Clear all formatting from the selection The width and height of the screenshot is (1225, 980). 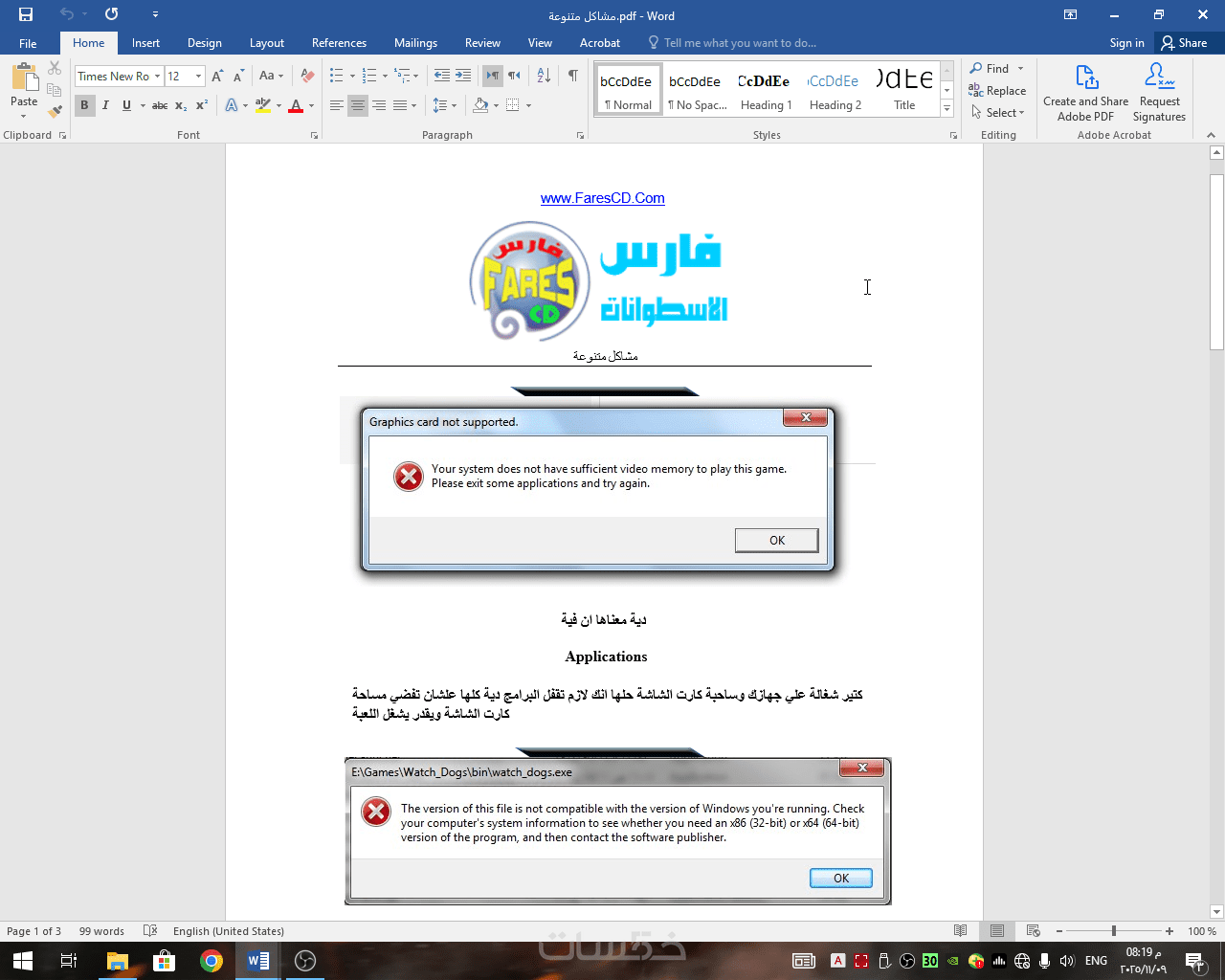point(307,76)
